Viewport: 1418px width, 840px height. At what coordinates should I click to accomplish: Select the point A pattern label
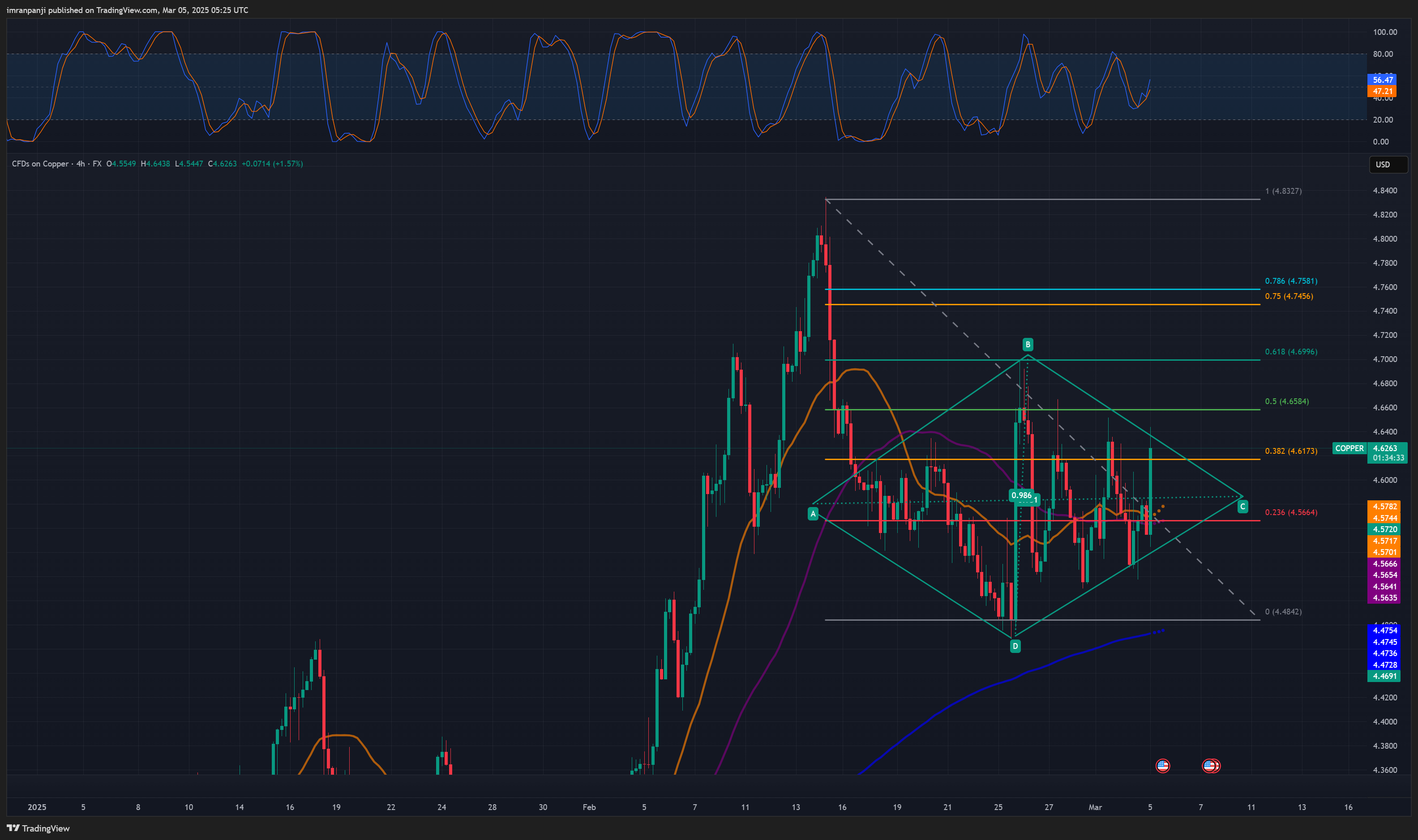point(813,514)
